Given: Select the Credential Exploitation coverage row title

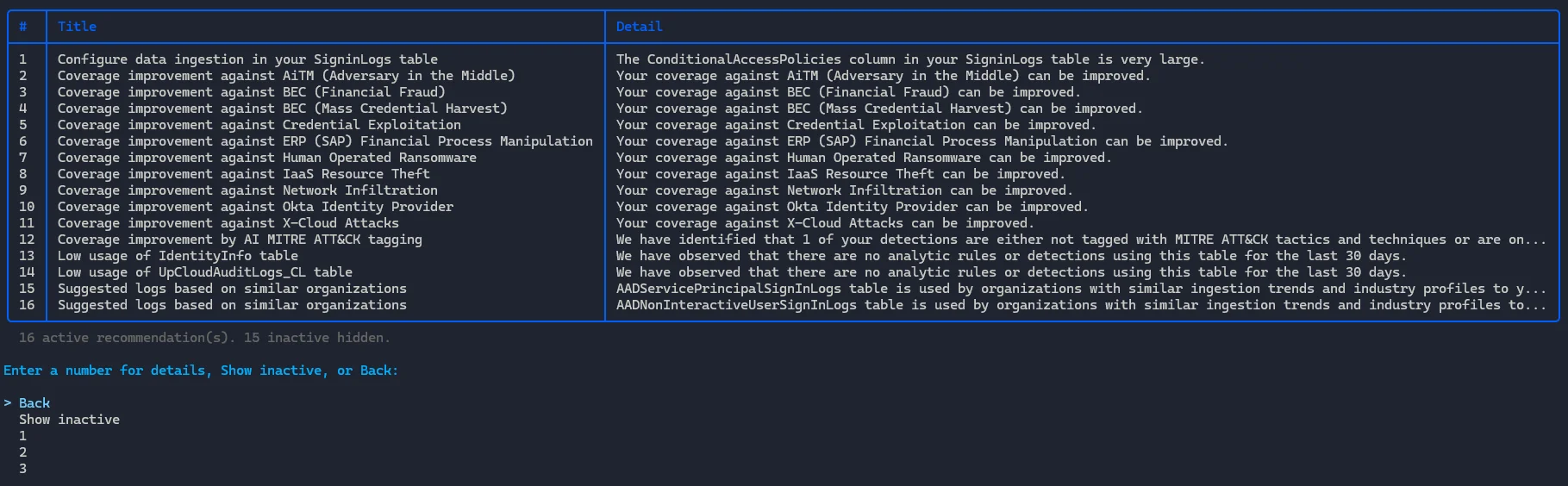Looking at the screenshot, I should tap(259, 125).
